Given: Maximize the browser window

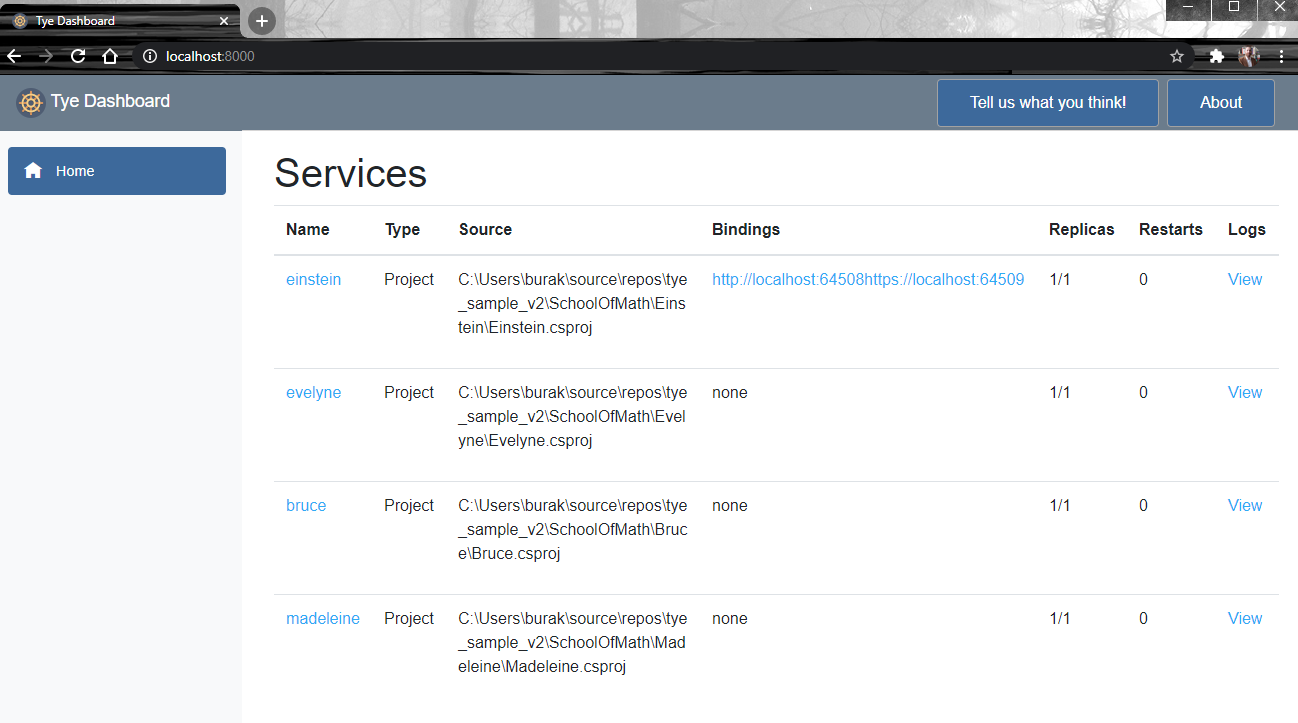Looking at the screenshot, I should [x=1234, y=8].
